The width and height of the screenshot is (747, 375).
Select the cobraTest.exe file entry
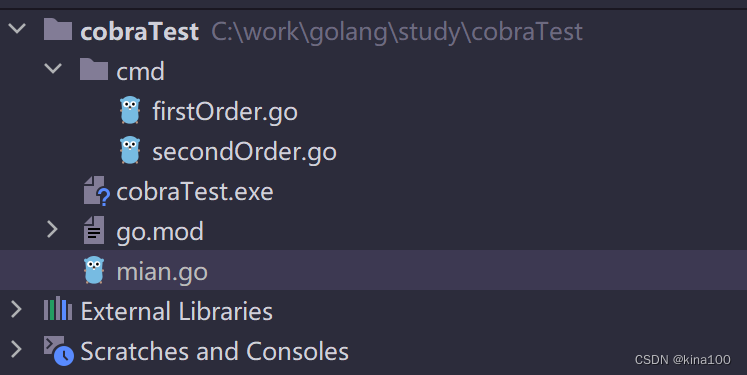(195, 192)
